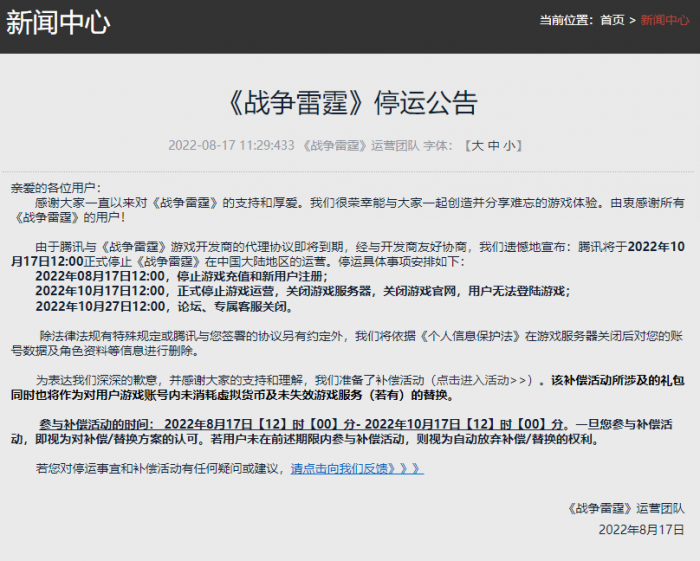Click the bottom signature 《战争雷霆》运营团队
700x561 pixels.
(x=625, y=508)
